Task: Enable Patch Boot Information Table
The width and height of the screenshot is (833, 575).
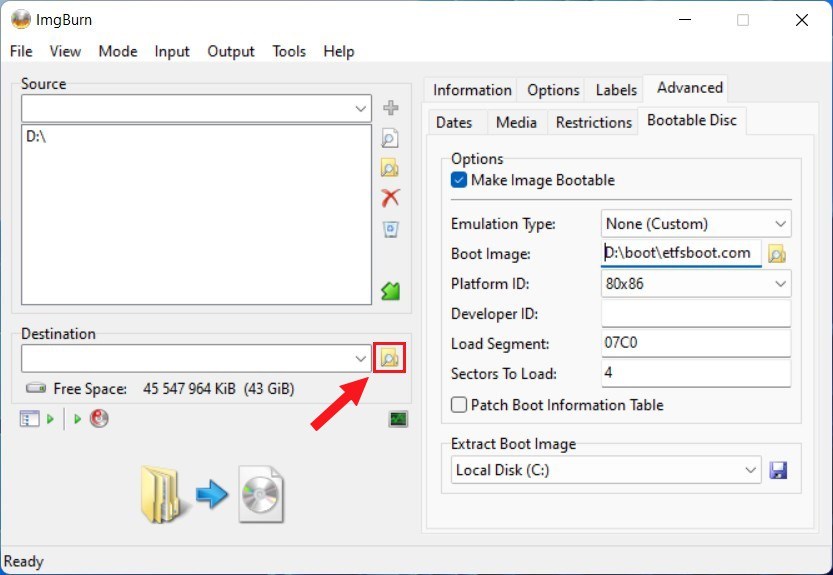Action: 459,405
